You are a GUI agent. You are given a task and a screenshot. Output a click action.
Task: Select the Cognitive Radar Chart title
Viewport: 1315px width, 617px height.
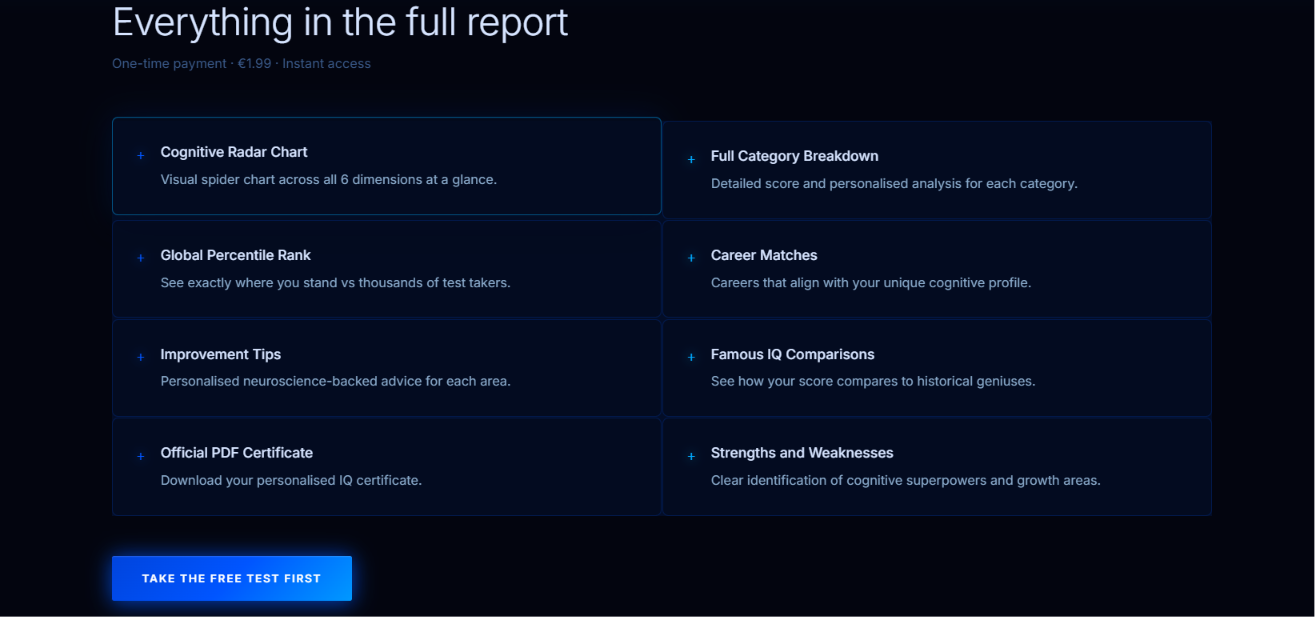[x=234, y=152]
